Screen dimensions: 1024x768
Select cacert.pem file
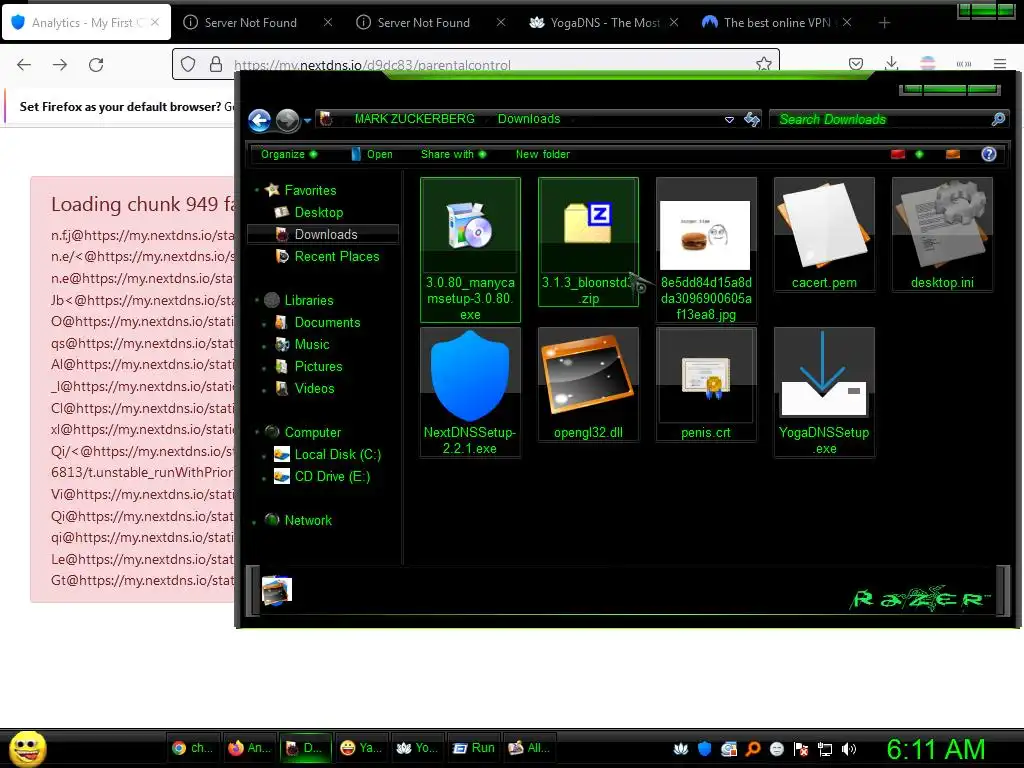coord(824,234)
